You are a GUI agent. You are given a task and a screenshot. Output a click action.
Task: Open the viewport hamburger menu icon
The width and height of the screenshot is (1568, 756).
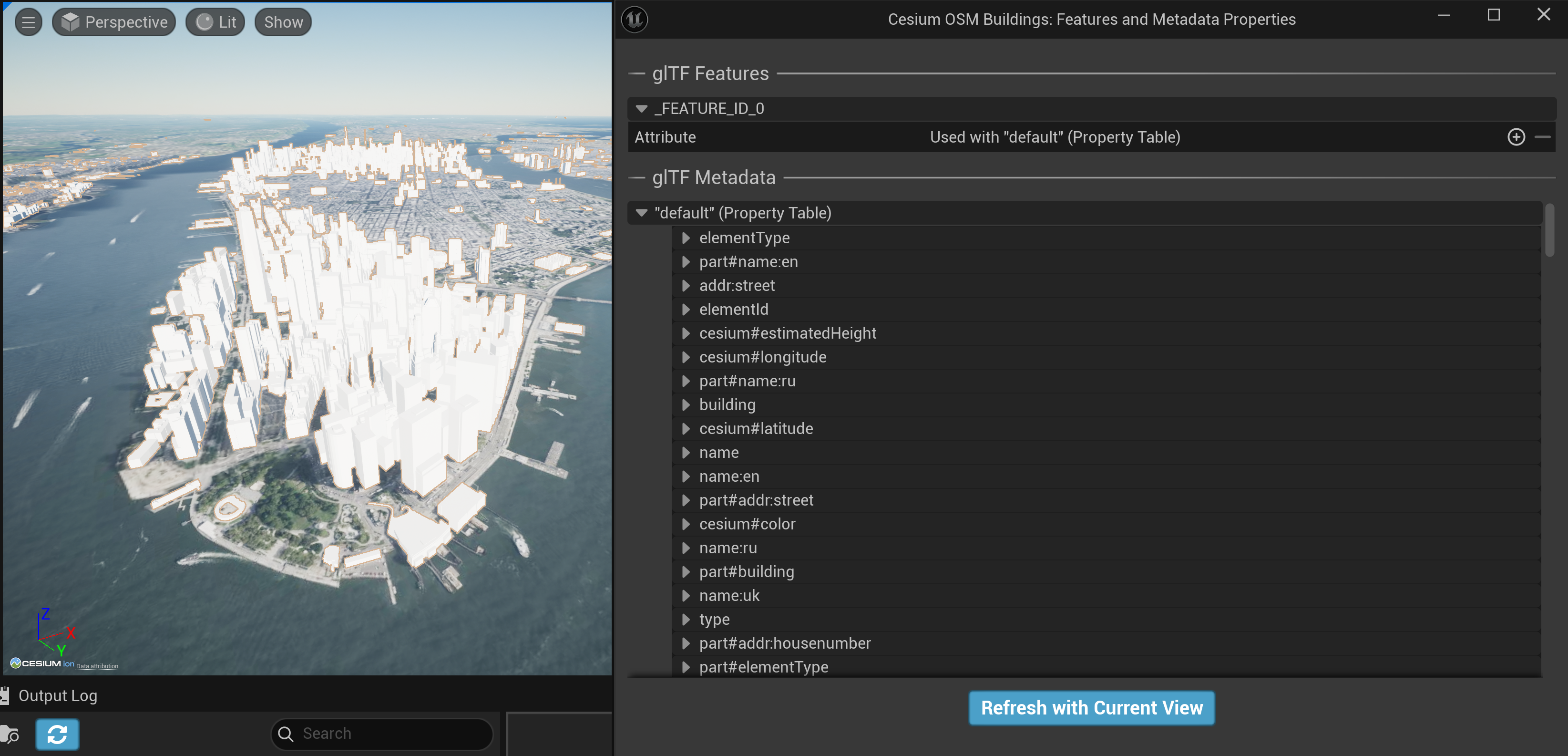click(28, 21)
